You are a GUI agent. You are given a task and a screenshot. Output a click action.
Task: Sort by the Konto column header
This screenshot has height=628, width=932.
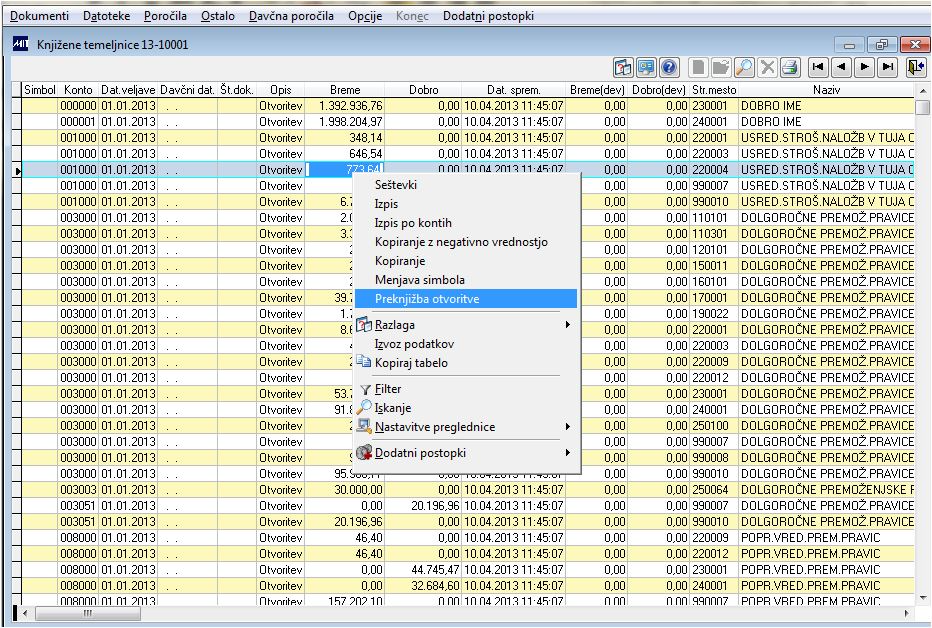pyautogui.click(x=78, y=90)
